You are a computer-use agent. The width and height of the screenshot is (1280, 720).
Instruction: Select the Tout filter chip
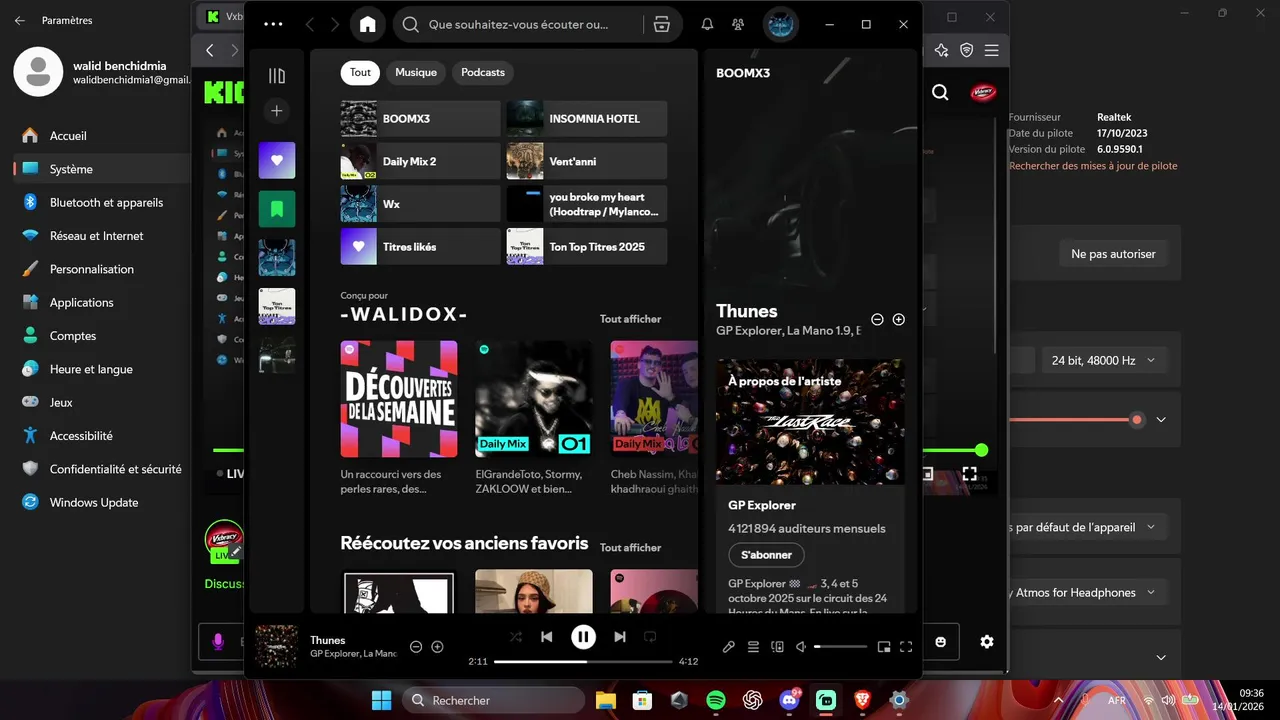360,72
